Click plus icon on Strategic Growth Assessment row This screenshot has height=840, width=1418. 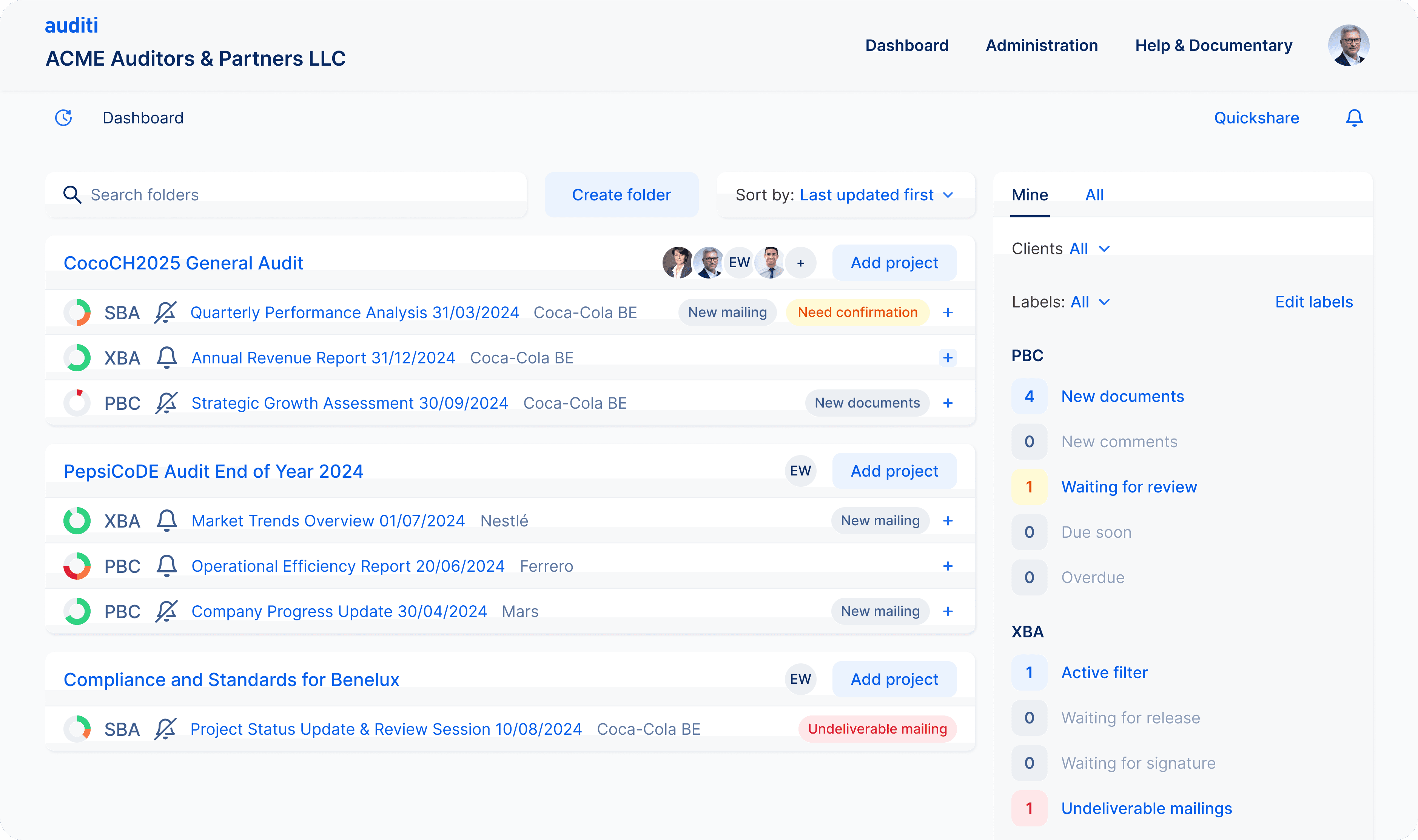point(948,403)
